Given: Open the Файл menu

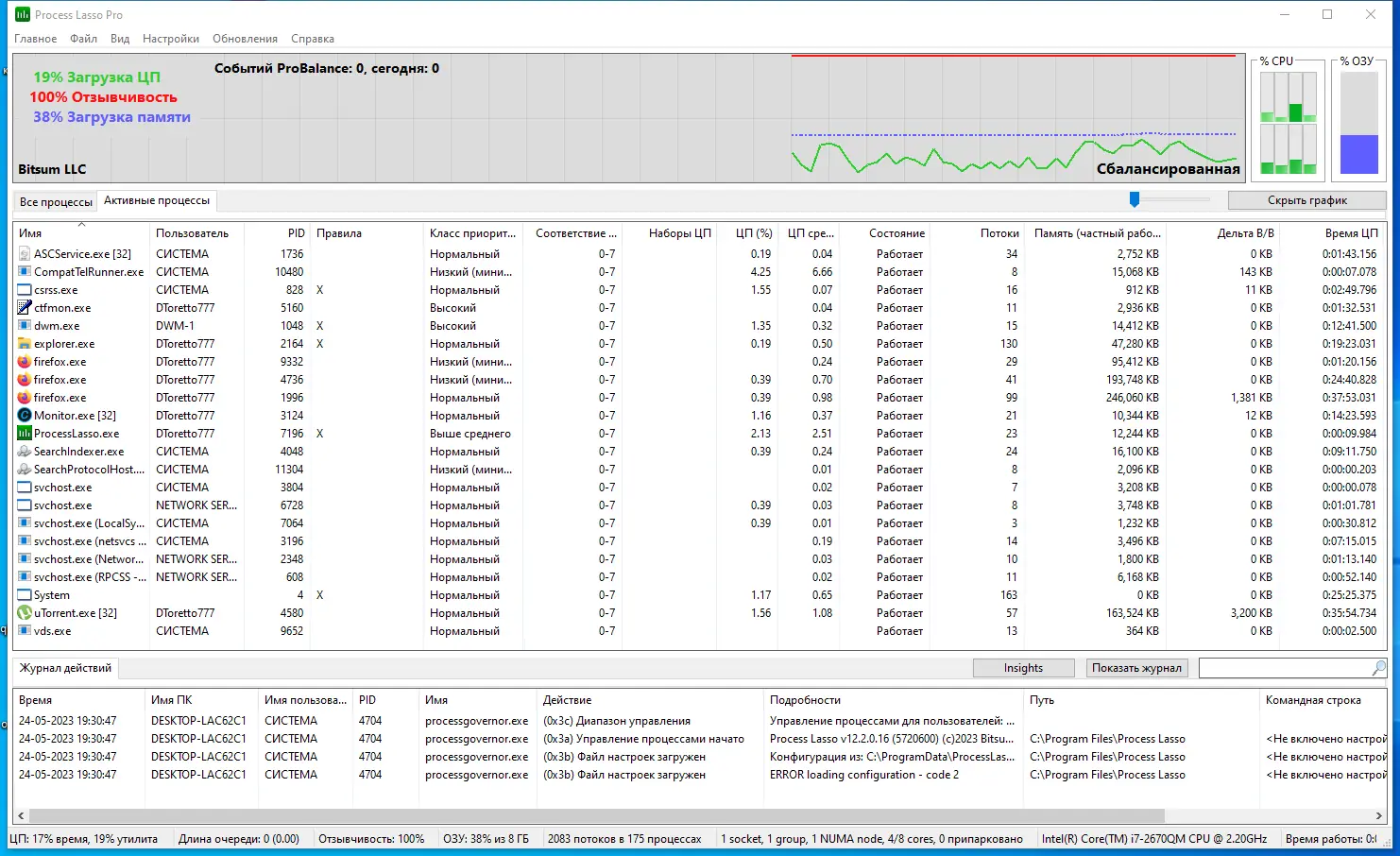Looking at the screenshot, I should [x=84, y=39].
